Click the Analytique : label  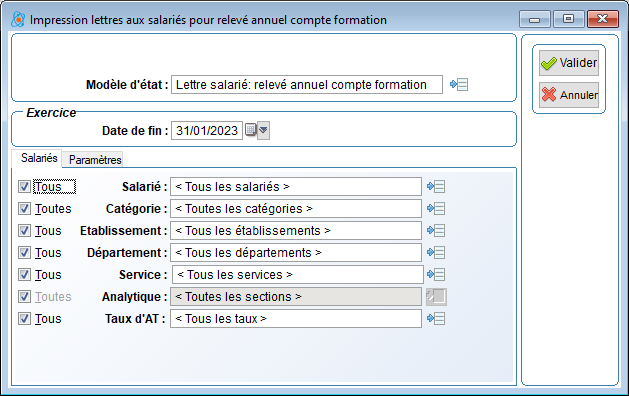coord(134,297)
